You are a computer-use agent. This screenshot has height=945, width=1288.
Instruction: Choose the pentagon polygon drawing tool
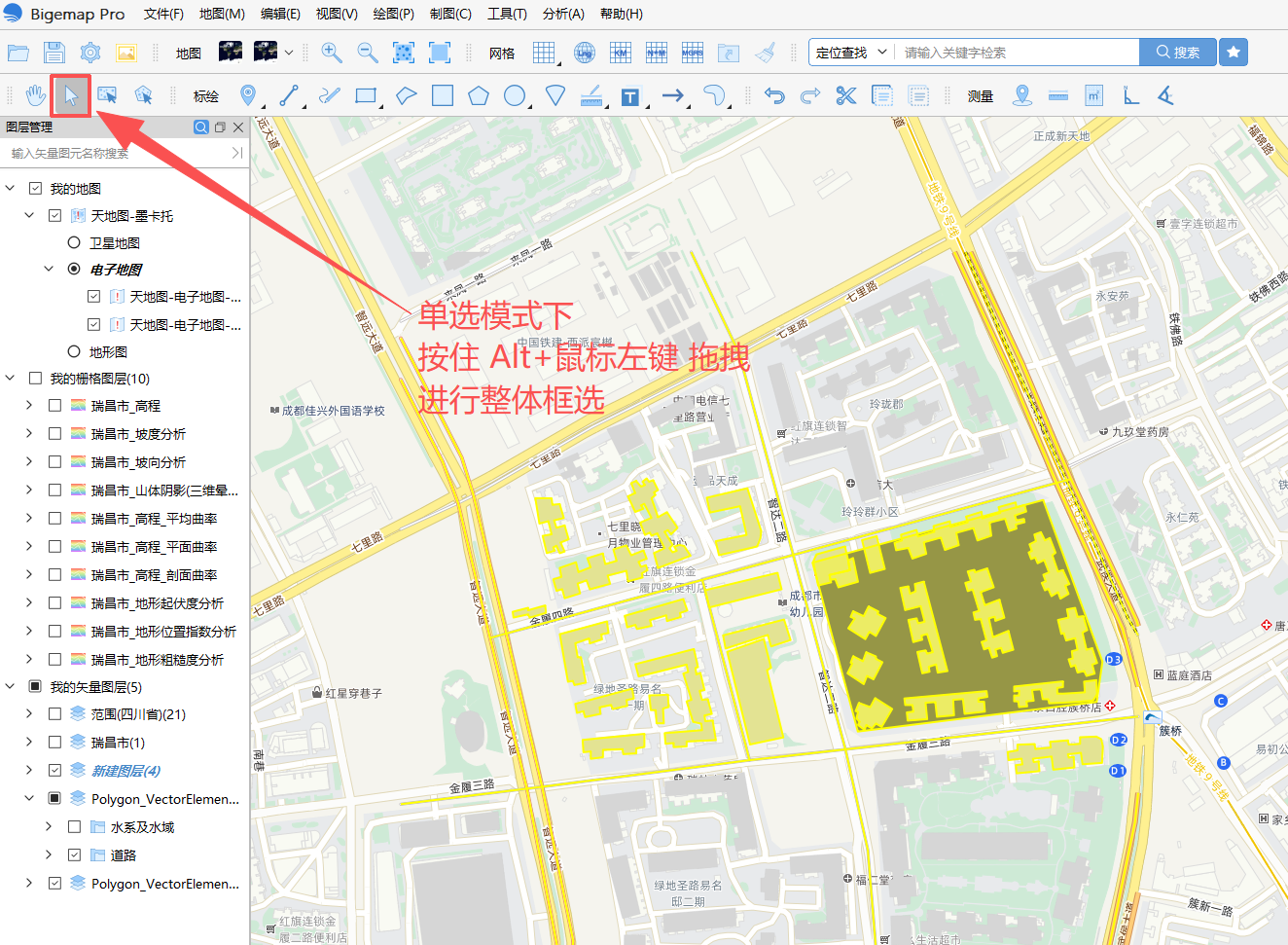click(479, 95)
